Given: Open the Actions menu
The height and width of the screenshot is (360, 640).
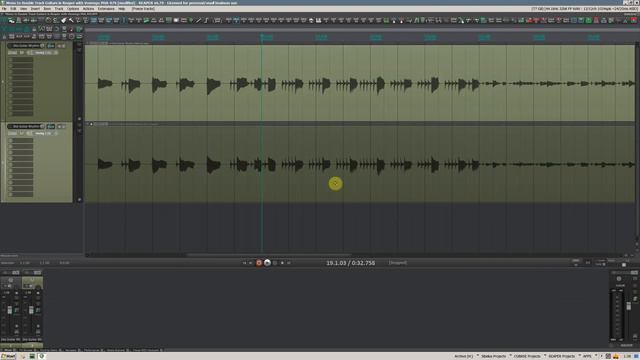Looking at the screenshot, I should point(88,9).
